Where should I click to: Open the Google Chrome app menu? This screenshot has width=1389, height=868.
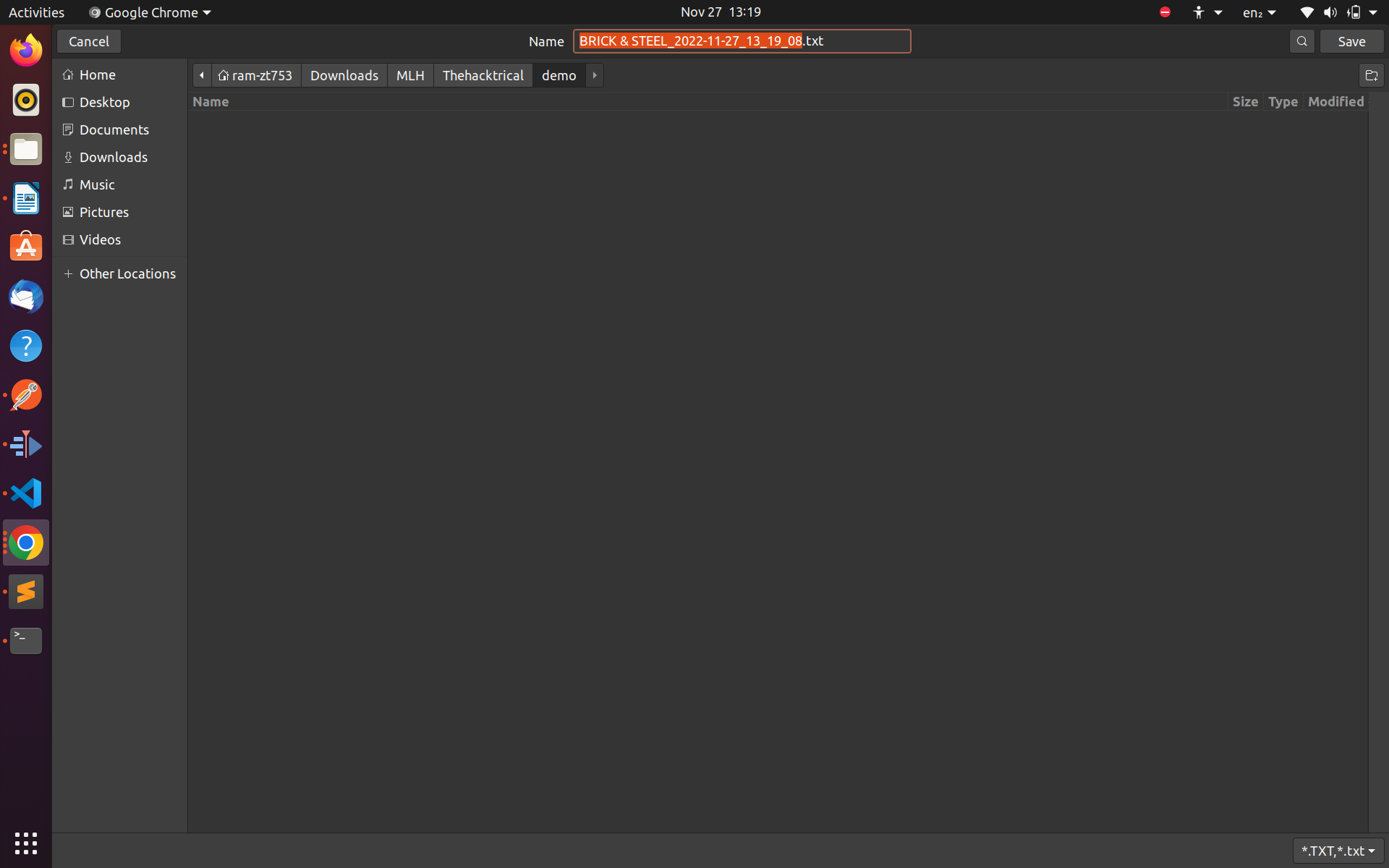tap(150, 12)
